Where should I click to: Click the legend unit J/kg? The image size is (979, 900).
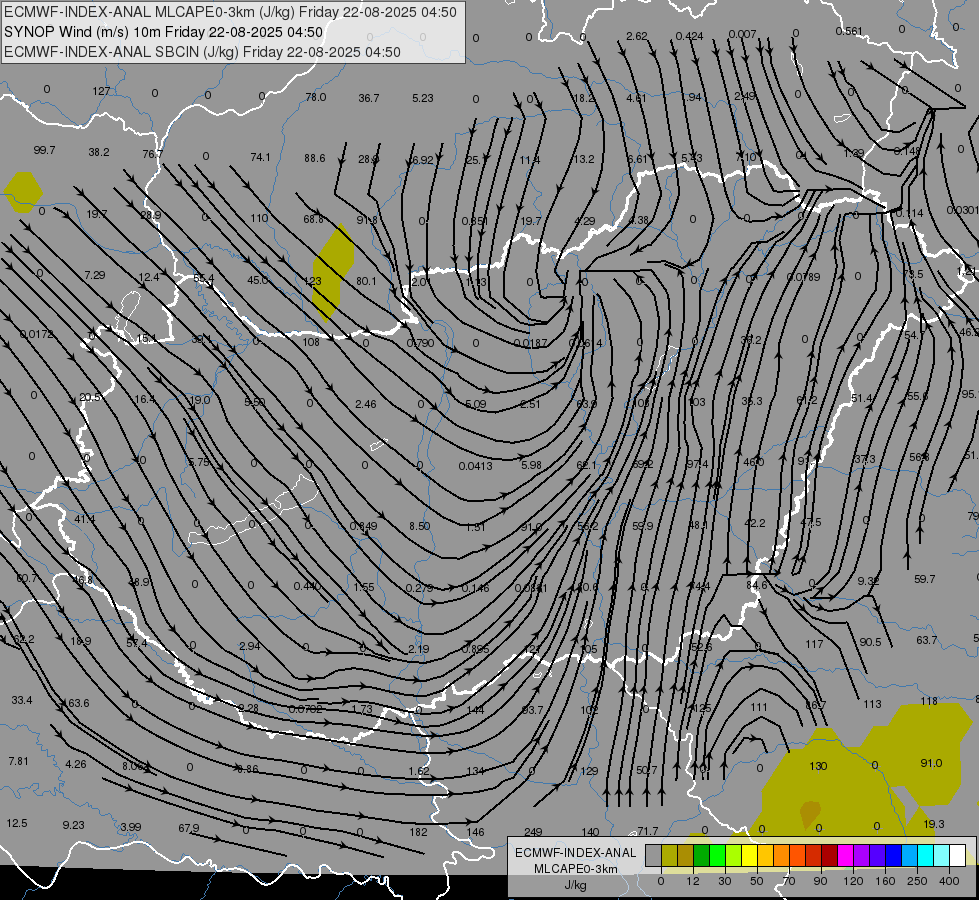576,885
